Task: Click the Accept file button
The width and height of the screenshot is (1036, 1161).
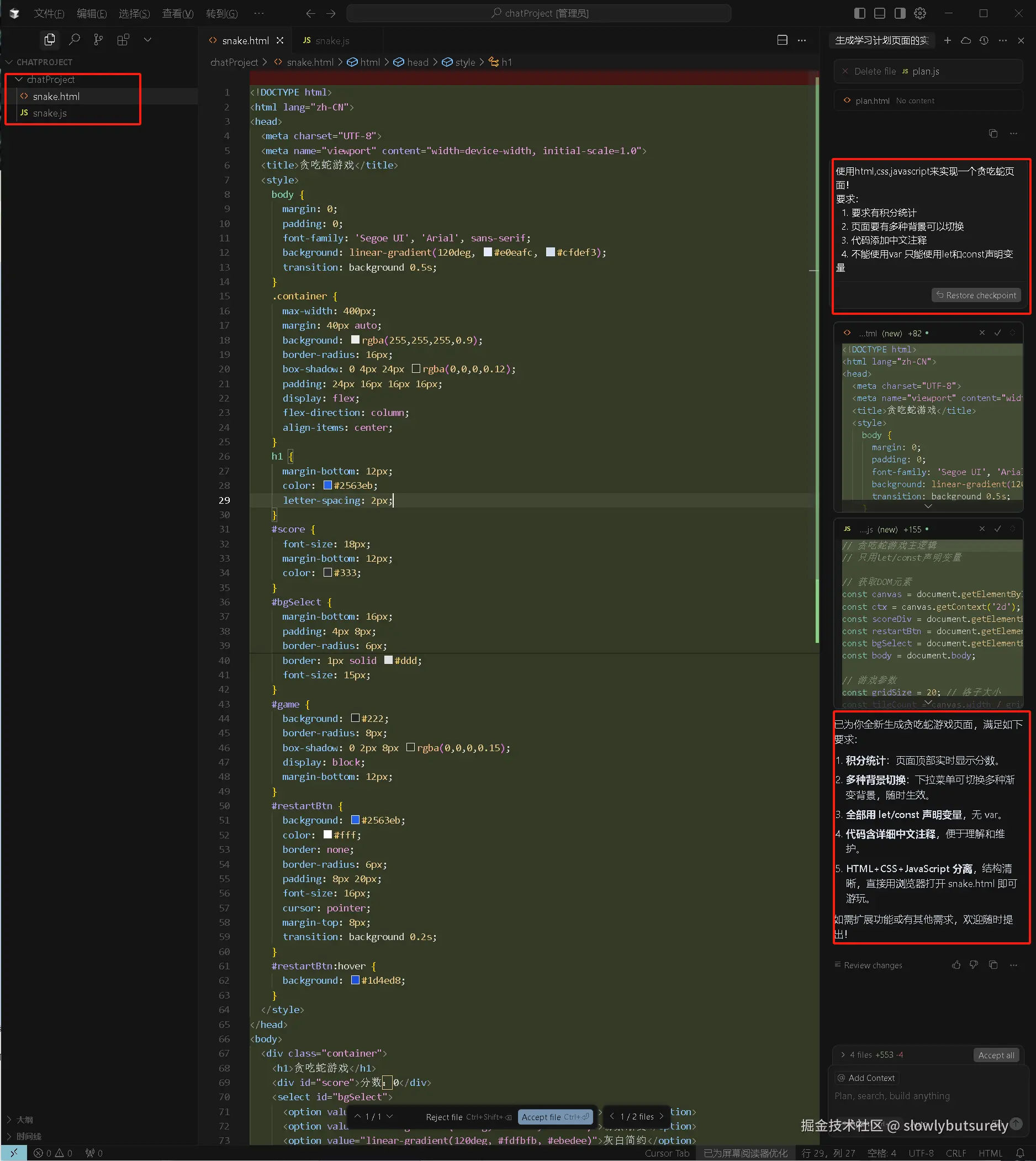Action: [x=555, y=1117]
